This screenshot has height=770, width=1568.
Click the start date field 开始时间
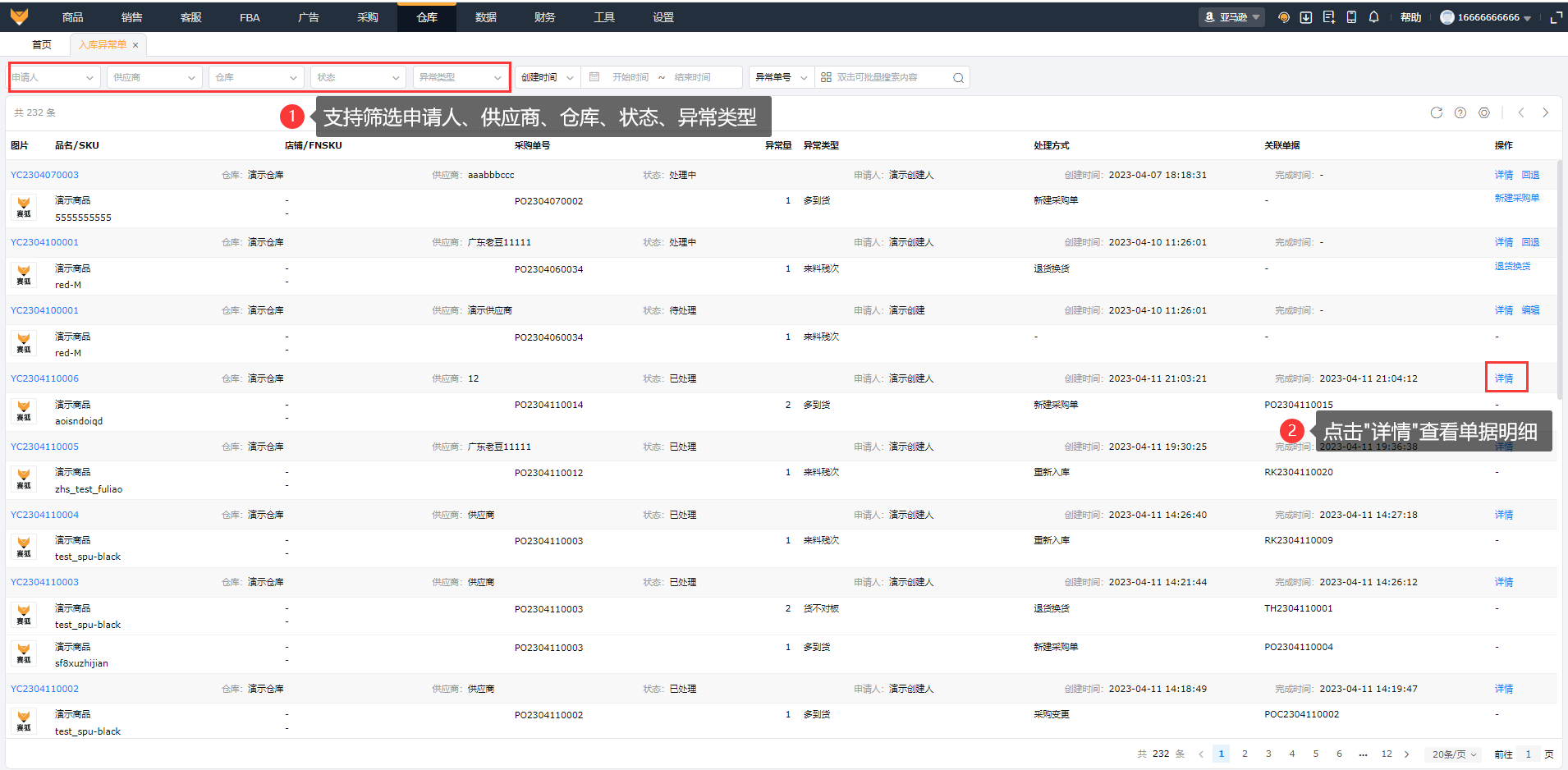click(x=630, y=77)
